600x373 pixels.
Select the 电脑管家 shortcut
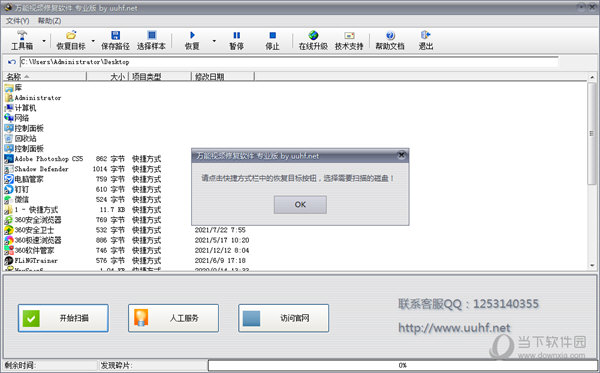click(x=24, y=179)
